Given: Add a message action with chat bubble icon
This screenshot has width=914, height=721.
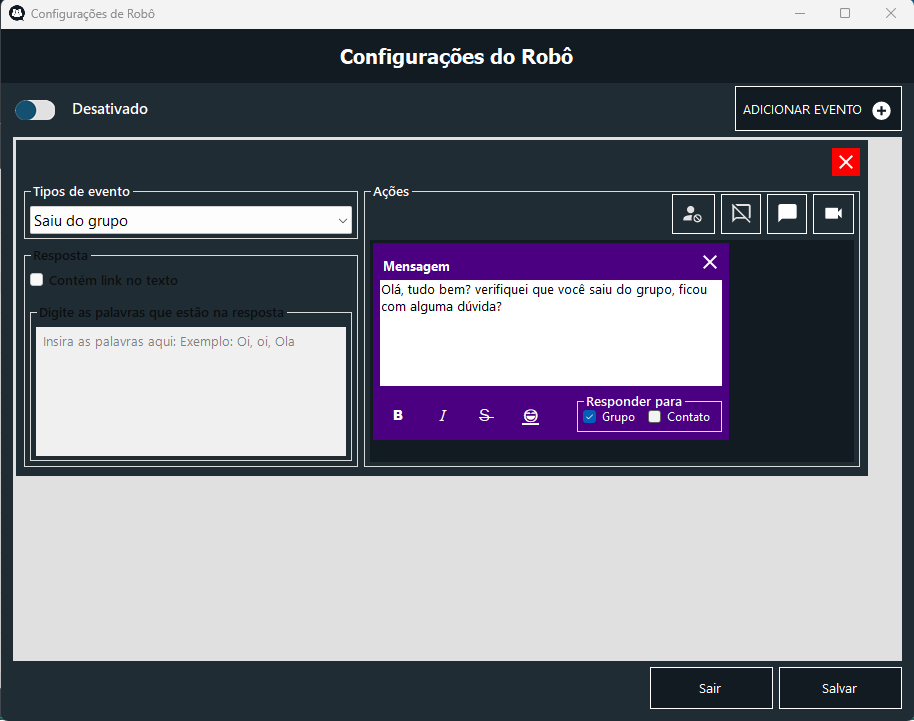Looking at the screenshot, I should pos(787,214).
